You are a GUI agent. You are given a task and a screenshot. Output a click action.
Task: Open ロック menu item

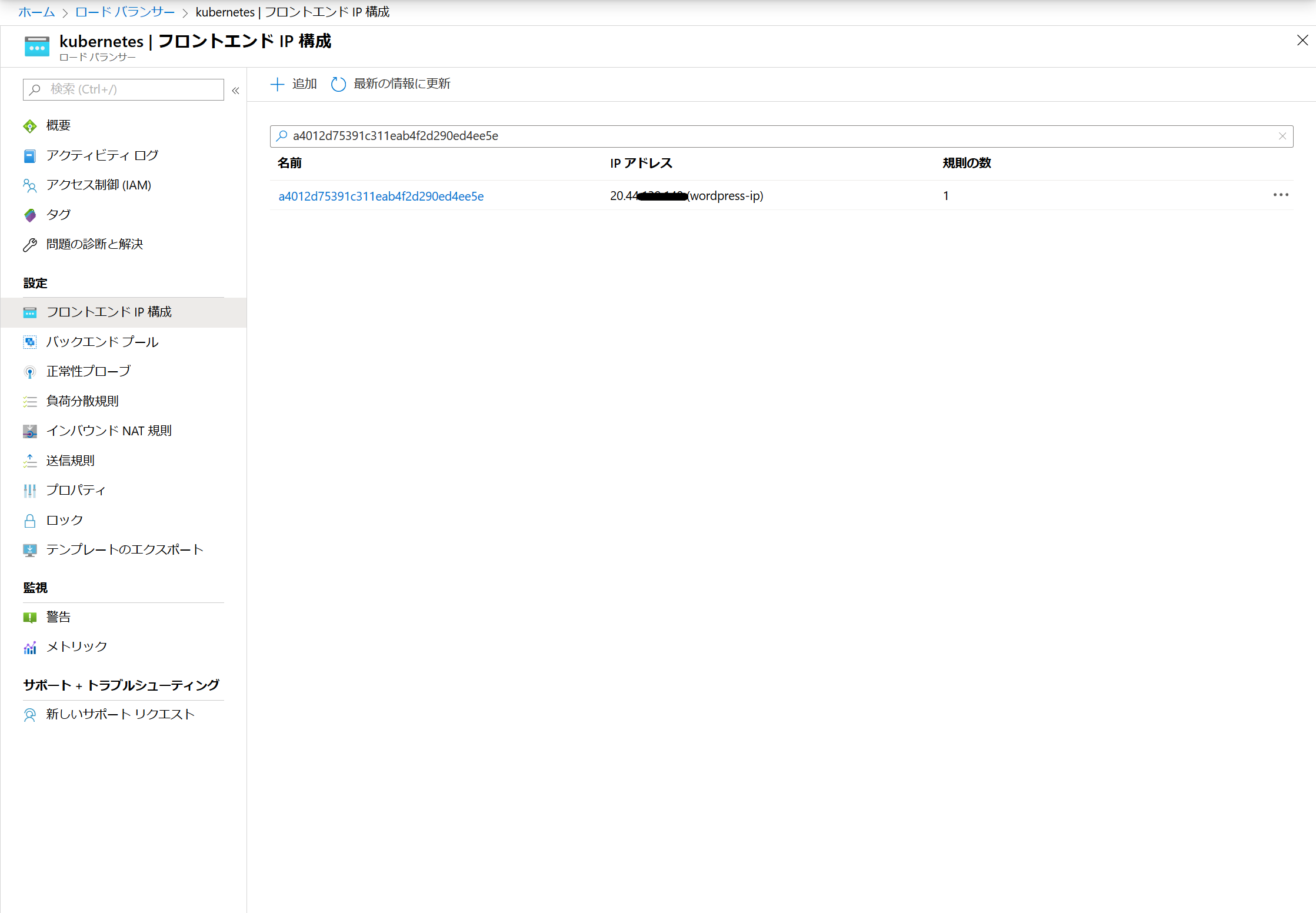(x=124, y=521)
